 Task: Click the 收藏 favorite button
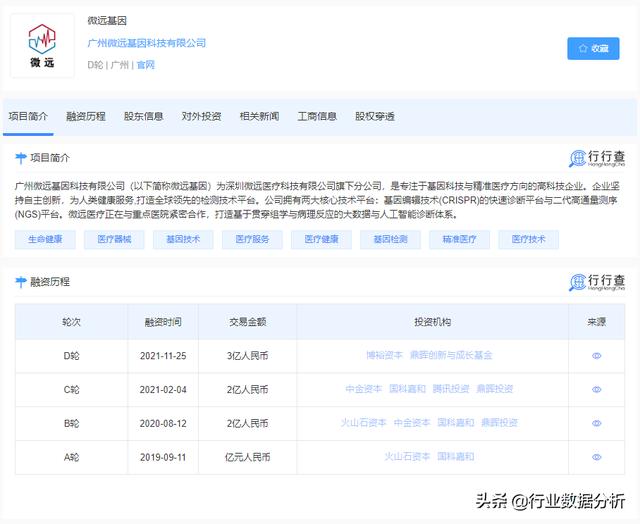[x=593, y=49]
